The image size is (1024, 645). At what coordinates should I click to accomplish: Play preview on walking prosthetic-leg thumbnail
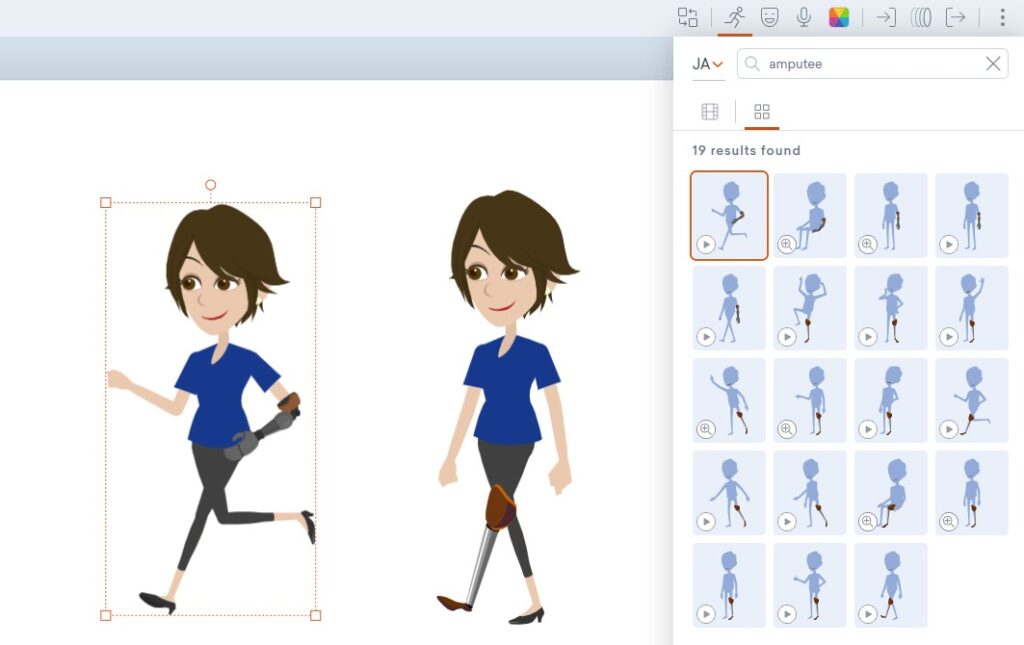pyautogui.click(x=867, y=614)
